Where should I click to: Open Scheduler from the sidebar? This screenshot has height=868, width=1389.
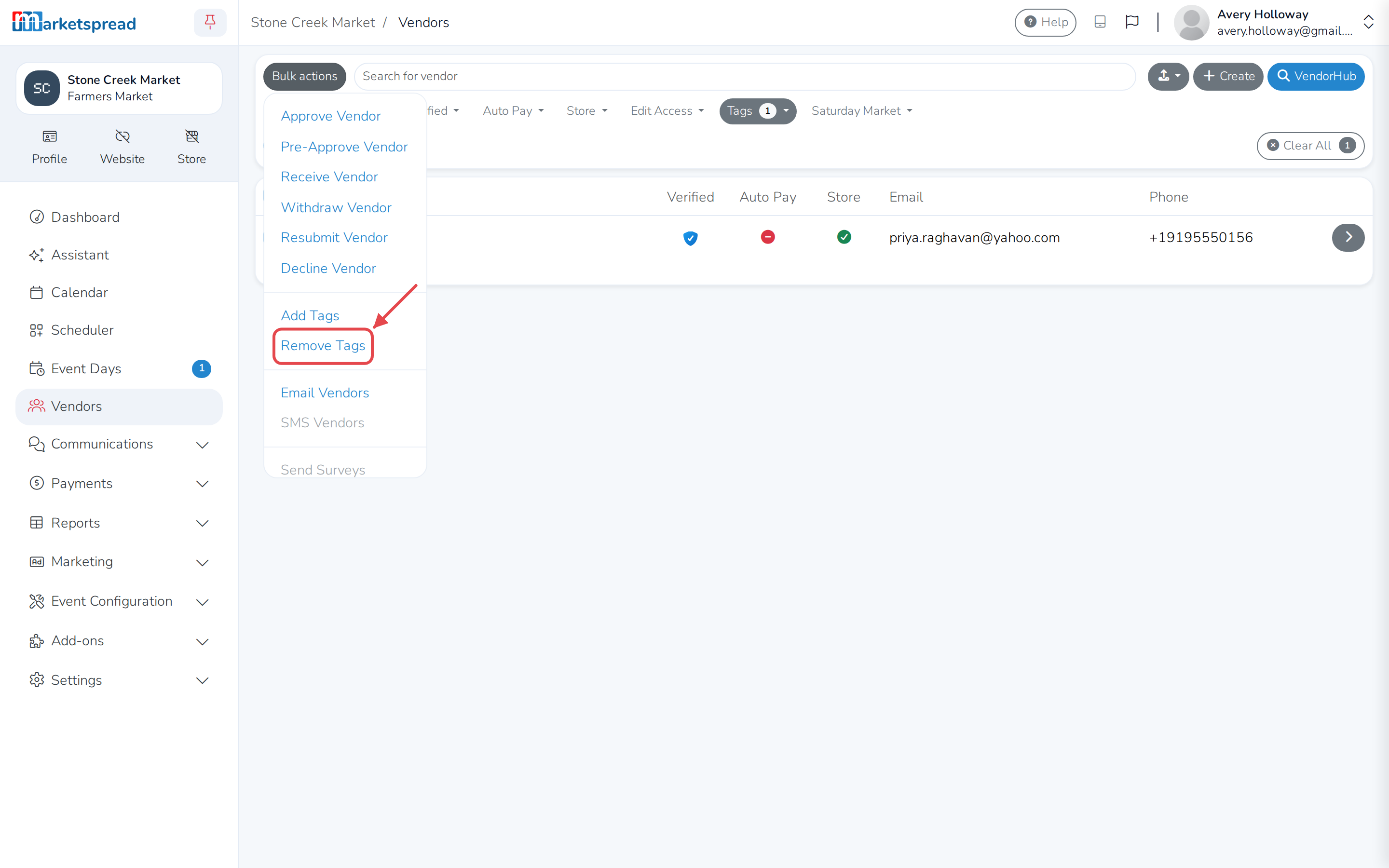click(x=119, y=330)
